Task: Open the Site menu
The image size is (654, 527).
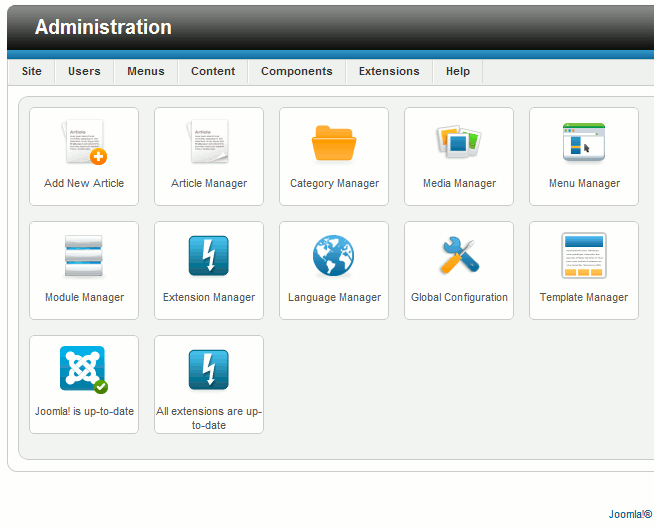Action: [x=32, y=71]
